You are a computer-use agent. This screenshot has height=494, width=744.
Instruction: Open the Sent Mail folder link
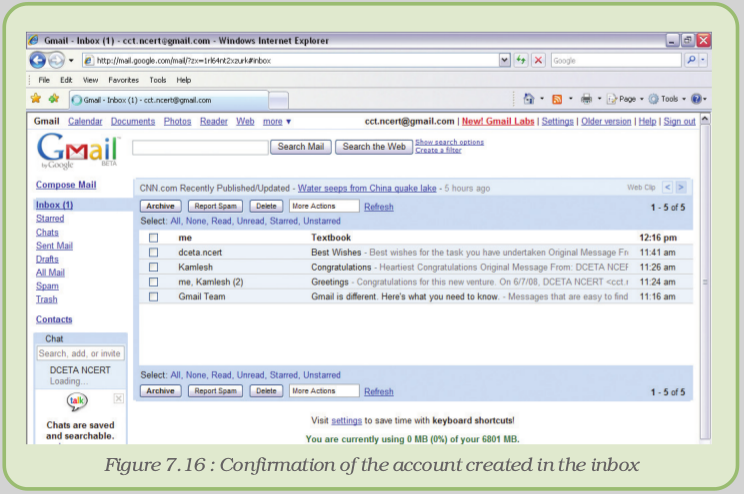click(x=54, y=245)
